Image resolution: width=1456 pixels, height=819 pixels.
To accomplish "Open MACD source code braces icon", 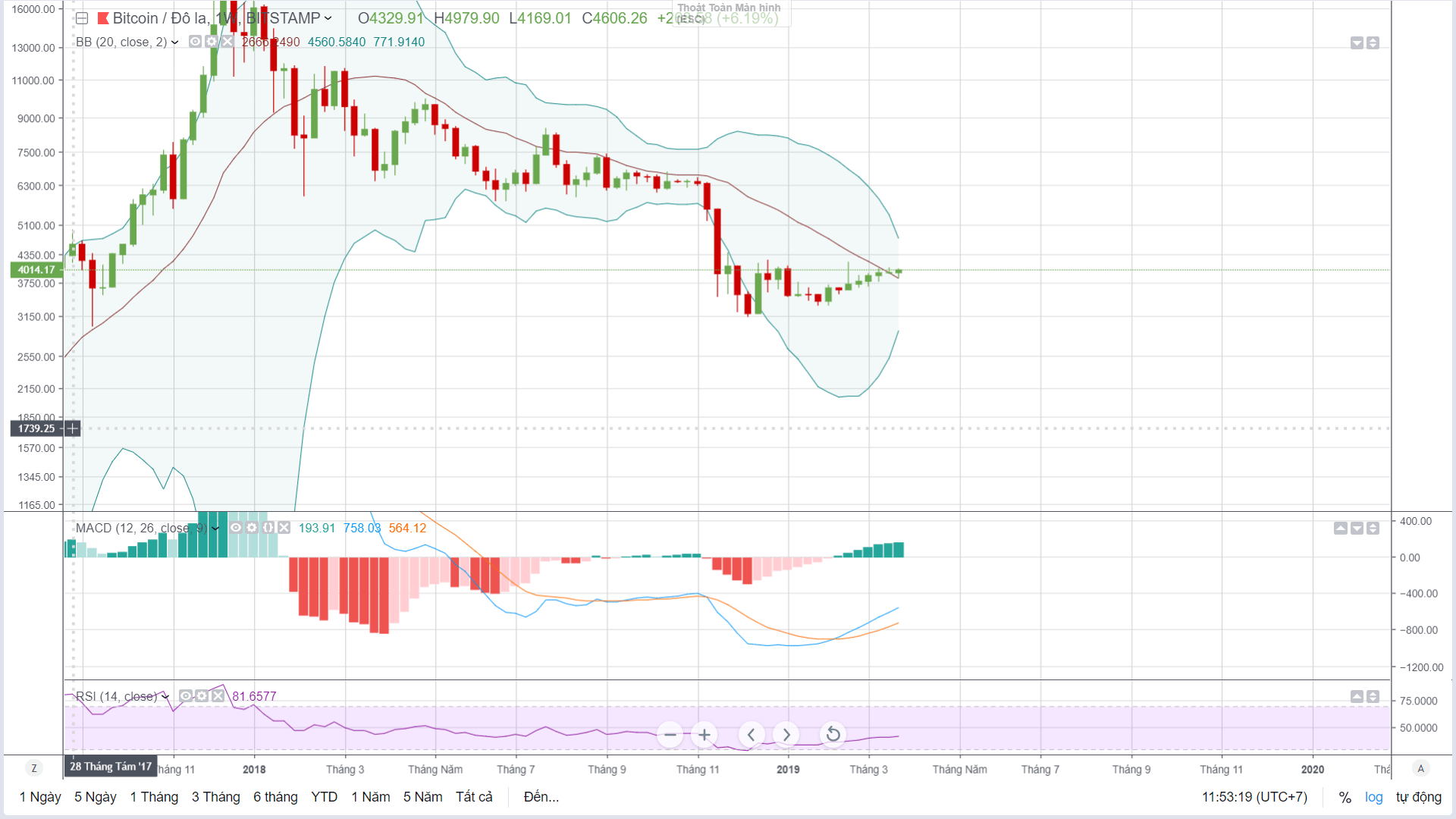I will coord(268,528).
